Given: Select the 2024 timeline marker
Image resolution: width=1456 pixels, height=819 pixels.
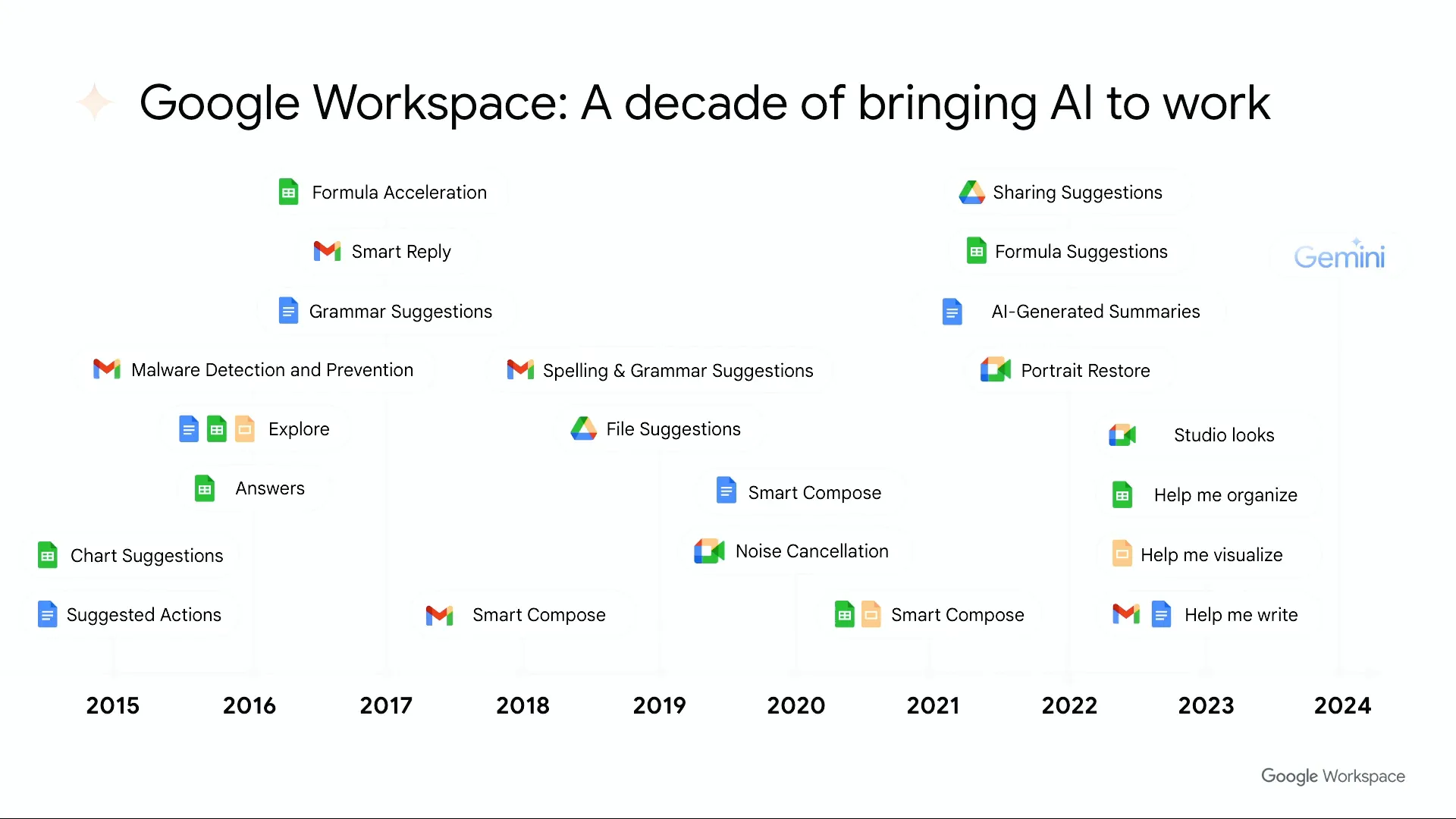Looking at the screenshot, I should (x=1342, y=704).
